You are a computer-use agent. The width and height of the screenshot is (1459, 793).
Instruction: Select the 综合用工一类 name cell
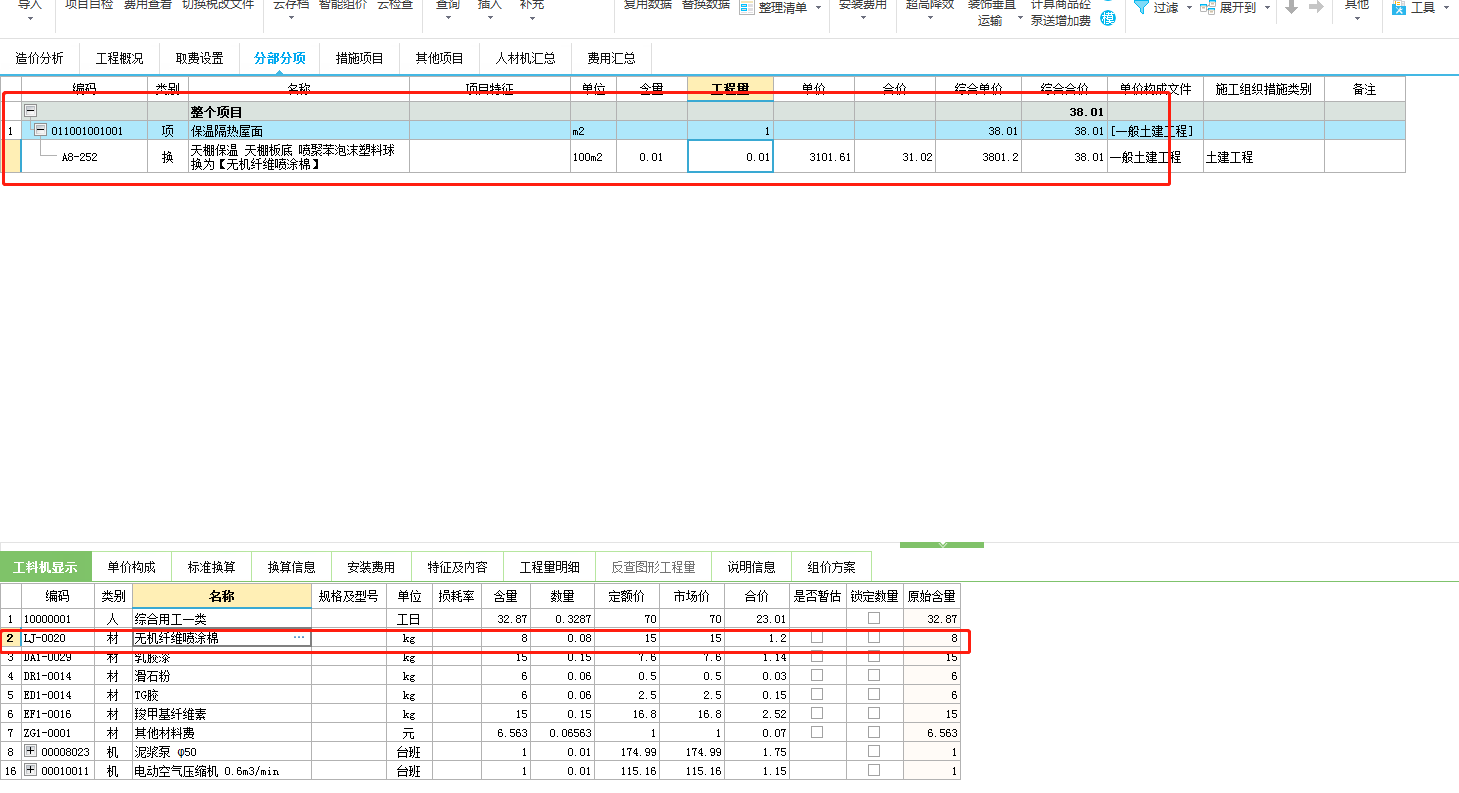[x=221, y=619]
